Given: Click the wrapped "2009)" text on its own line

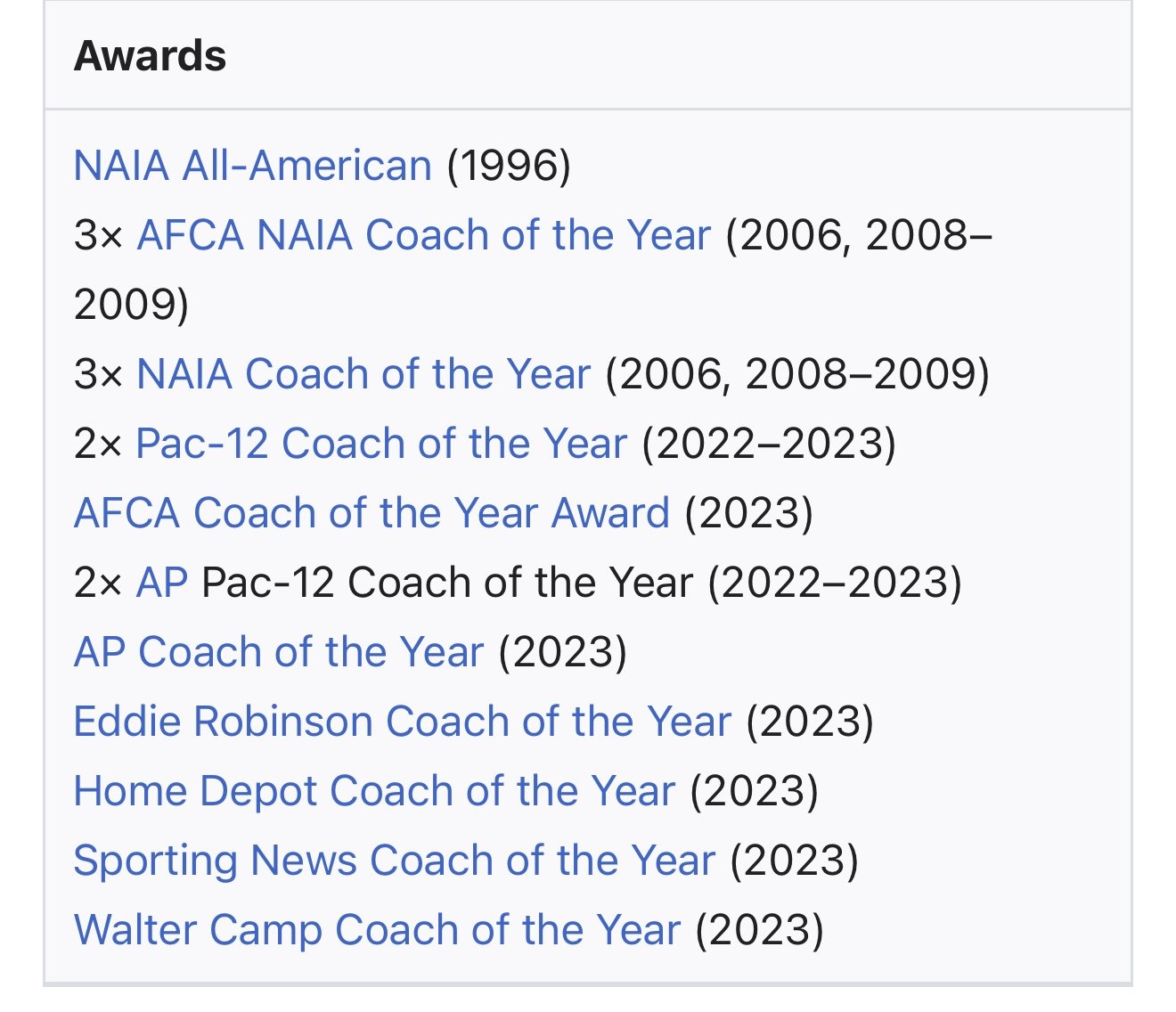Looking at the screenshot, I should (x=131, y=305).
